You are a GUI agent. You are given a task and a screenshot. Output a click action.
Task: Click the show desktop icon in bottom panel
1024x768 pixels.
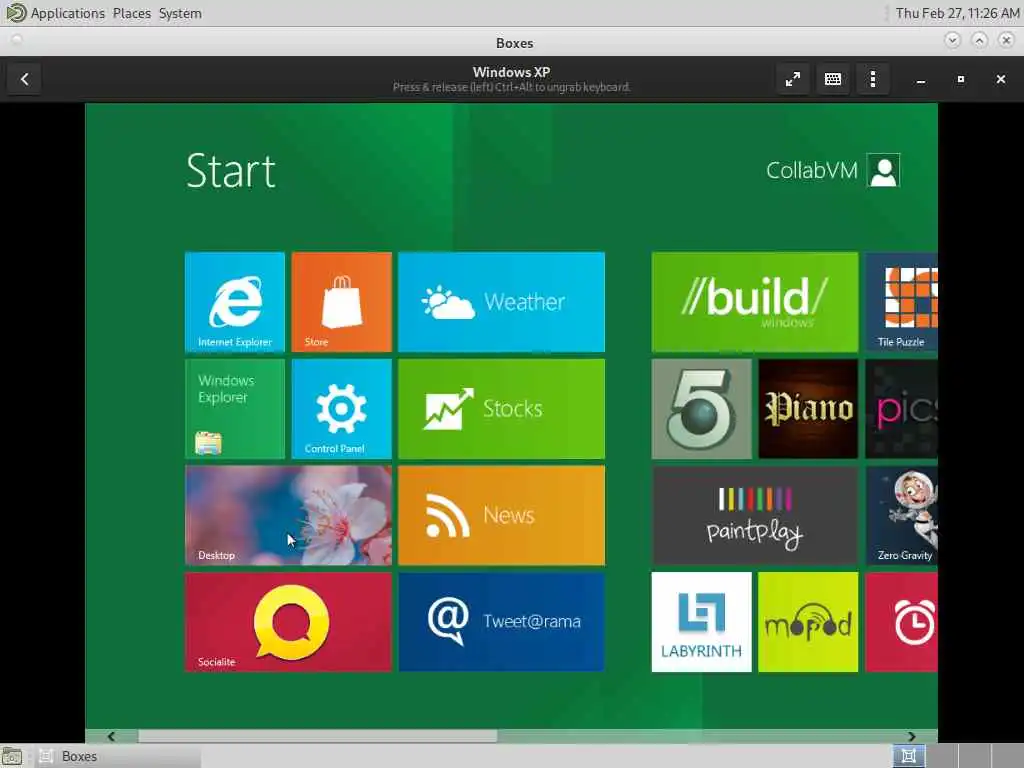(12, 756)
